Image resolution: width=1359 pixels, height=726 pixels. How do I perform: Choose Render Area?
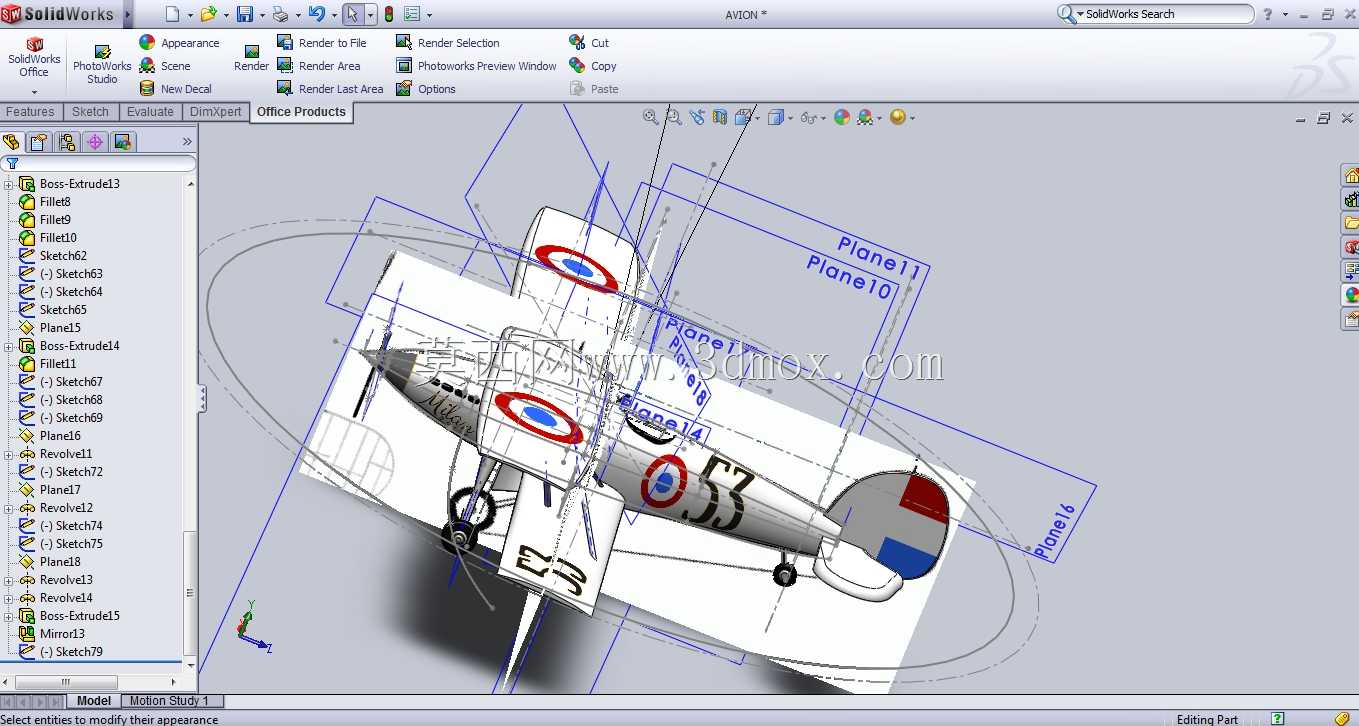pos(318,66)
